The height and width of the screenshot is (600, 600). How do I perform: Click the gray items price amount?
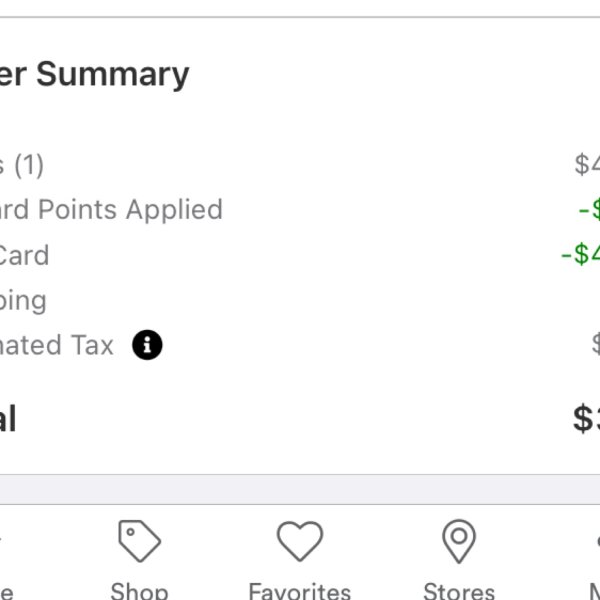[x=587, y=165]
